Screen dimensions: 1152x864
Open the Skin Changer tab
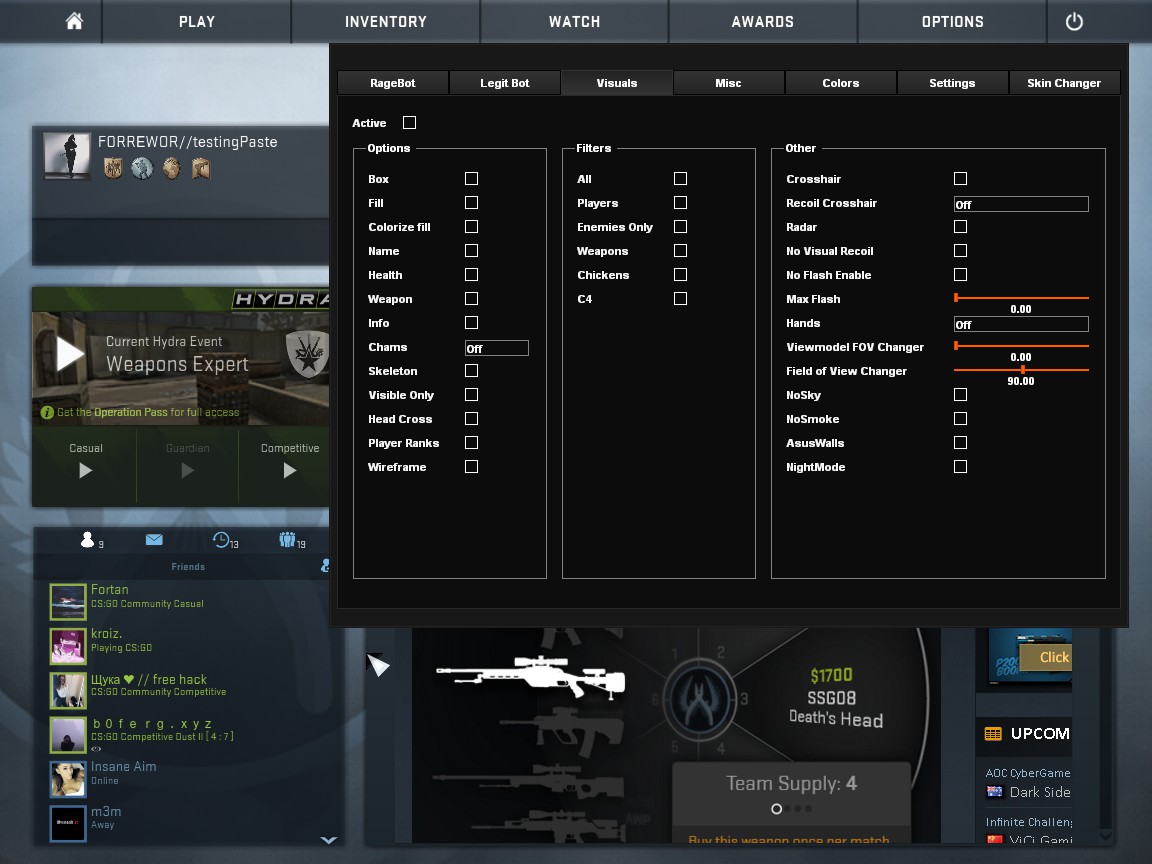[1064, 83]
